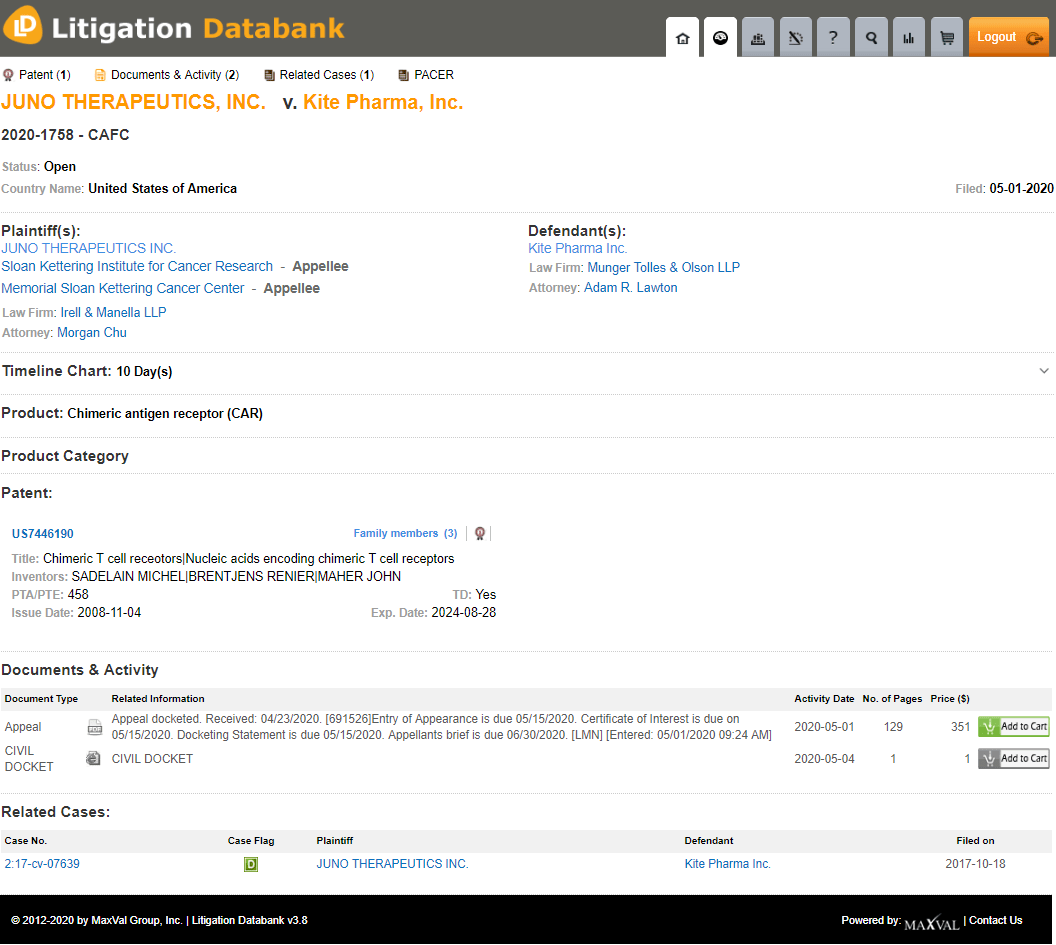Screen dimensions: 1056x945
Task: Open defendant Kite Pharma Inc. link
Action: 577,249
